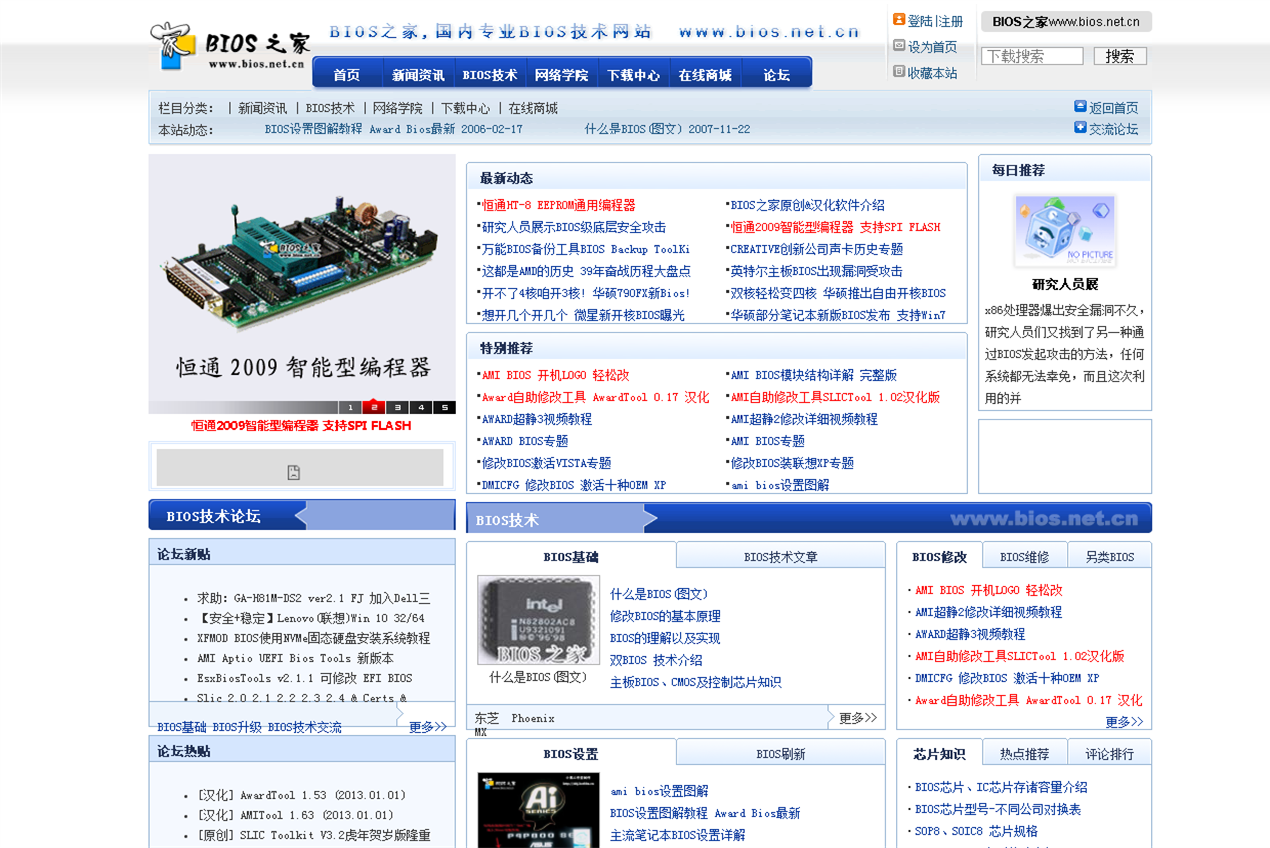Open BIOS技术 in the navigation bar
The height and width of the screenshot is (848, 1270).
490,75
